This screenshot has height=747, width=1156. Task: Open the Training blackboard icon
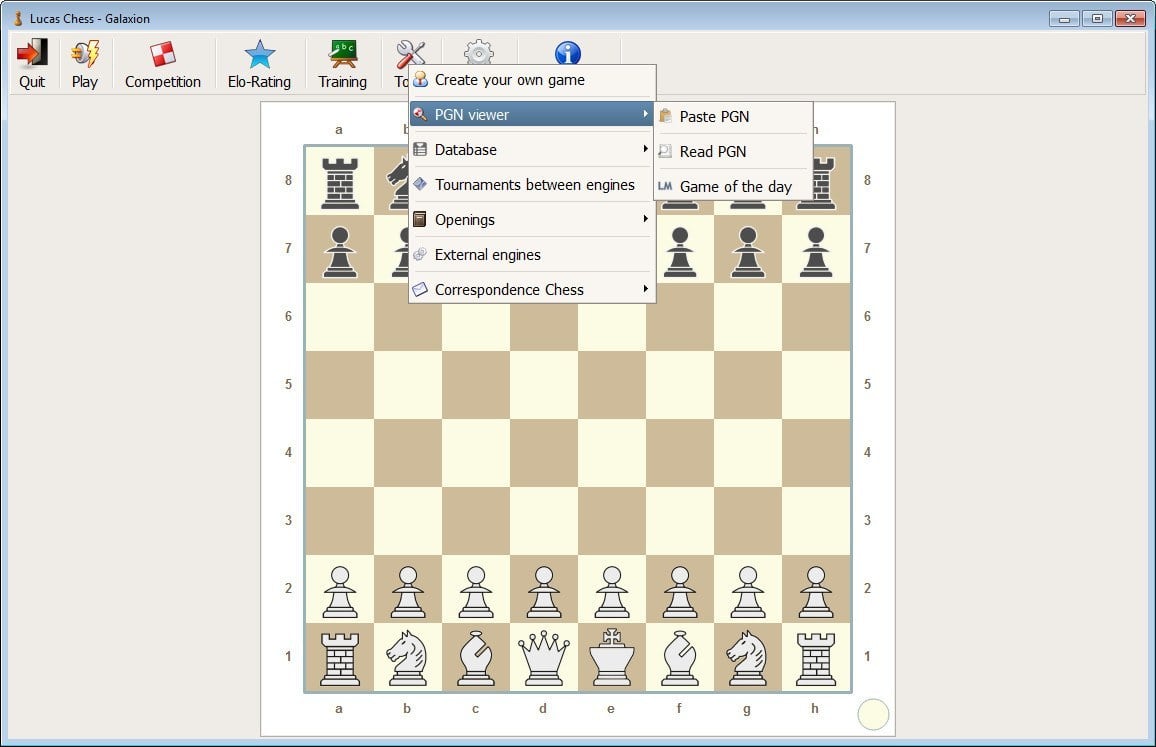click(343, 55)
